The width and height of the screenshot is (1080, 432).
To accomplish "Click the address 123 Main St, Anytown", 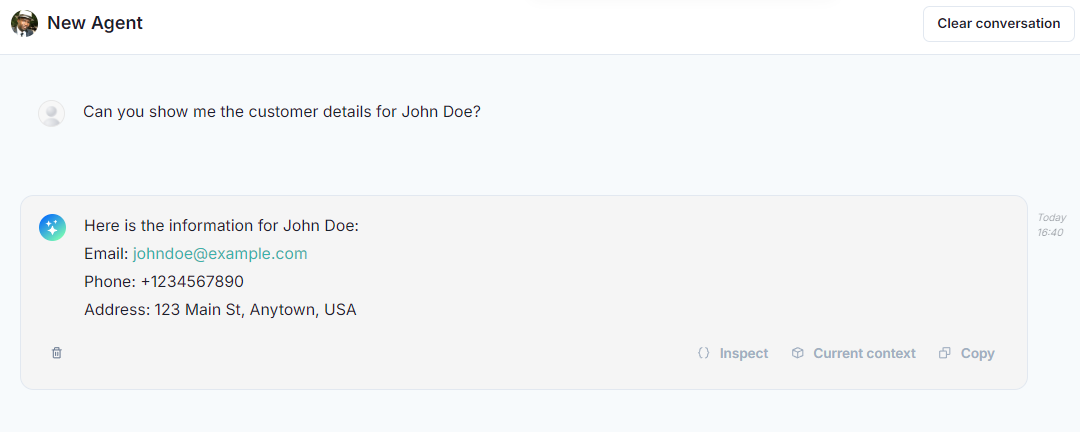I will 255,310.
